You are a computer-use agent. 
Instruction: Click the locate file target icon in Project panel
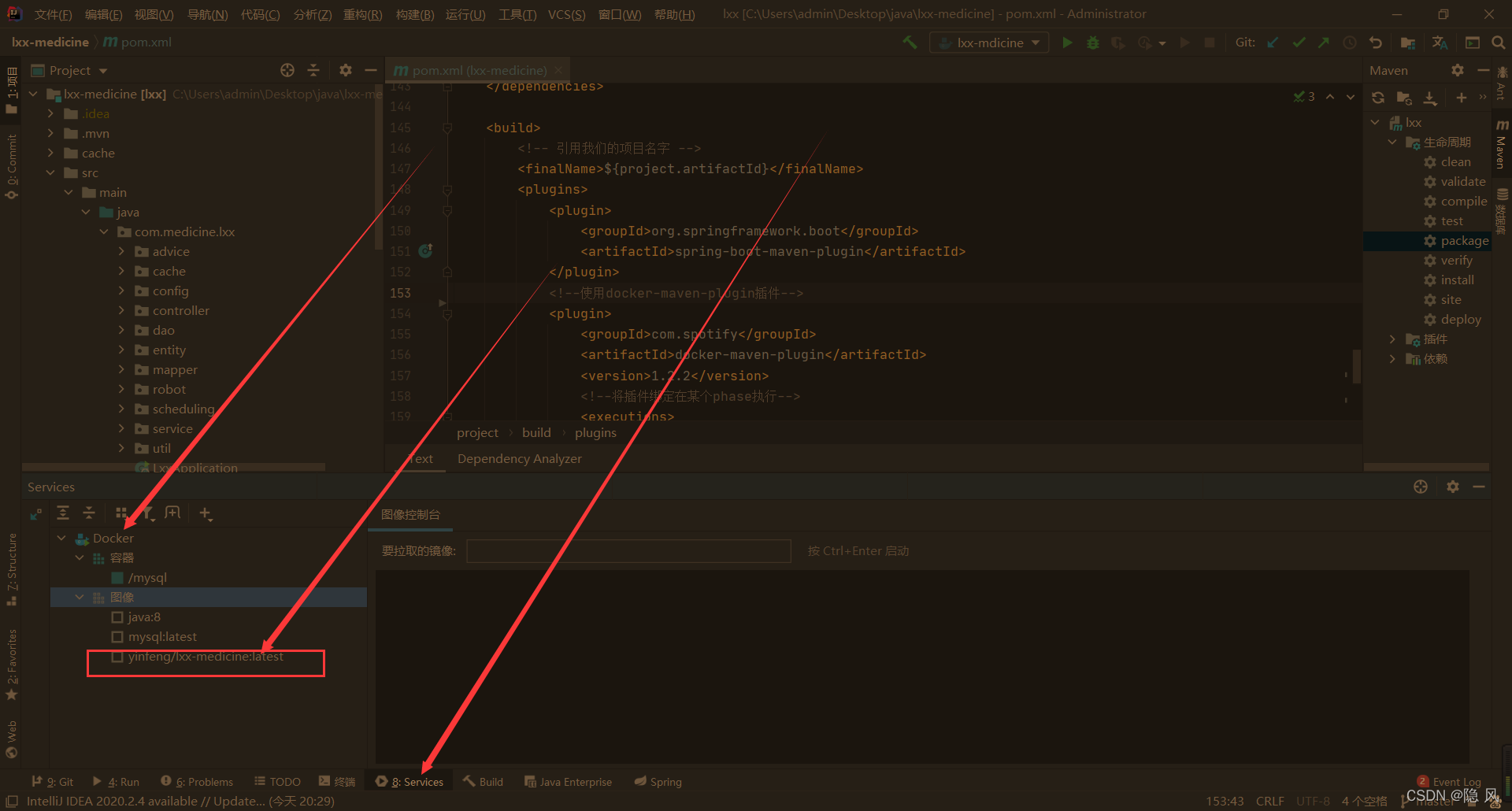287,70
